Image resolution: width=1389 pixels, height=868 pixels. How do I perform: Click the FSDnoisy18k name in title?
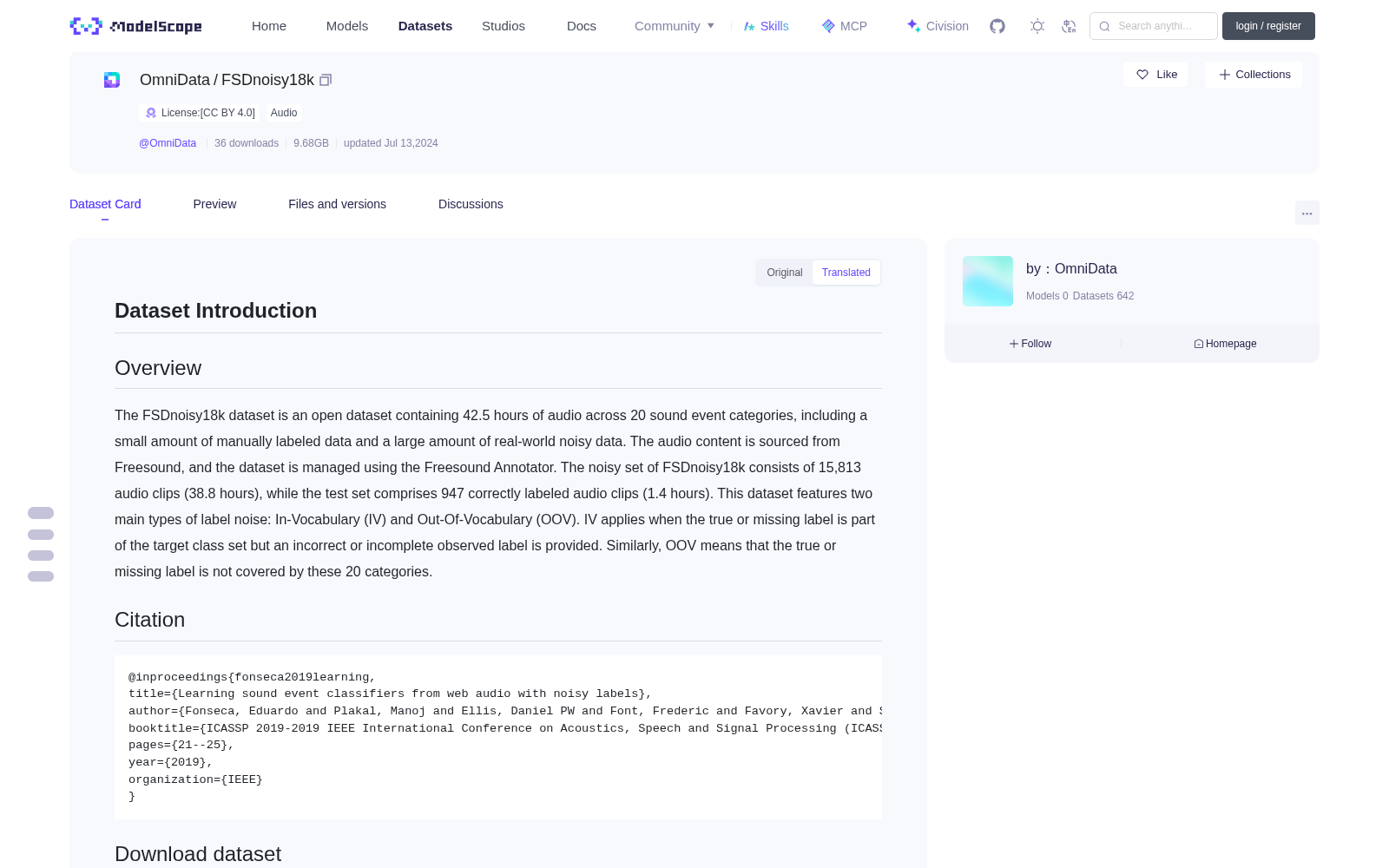pyautogui.click(x=267, y=80)
